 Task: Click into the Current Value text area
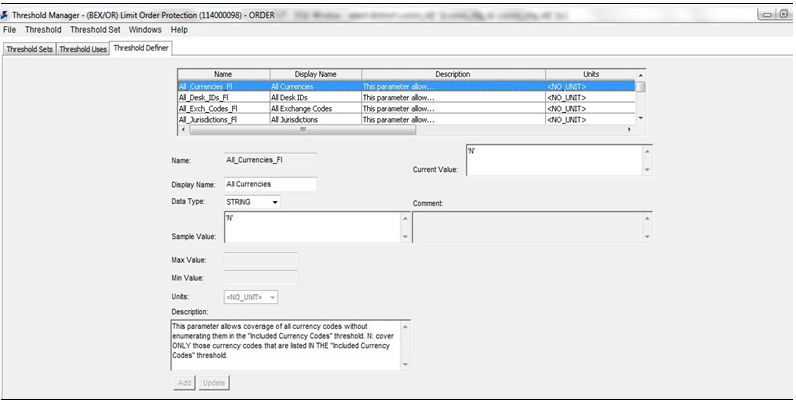(x=554, y=160)
